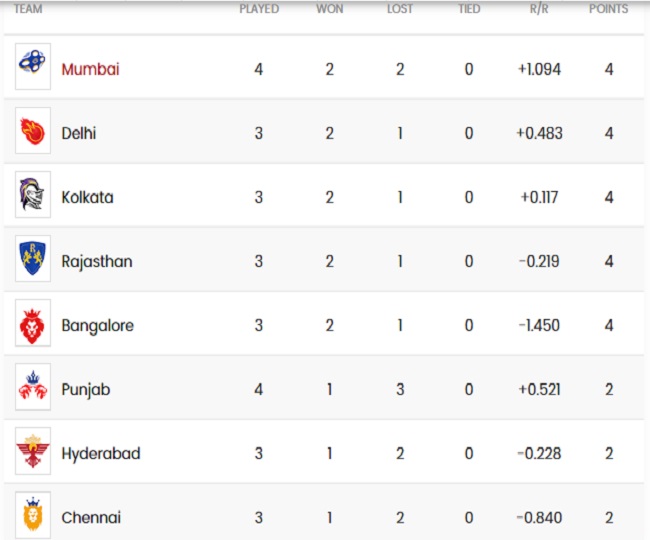This screenshot has height=540, width=650.
Task: Click the LOST column header
Action: (400, 9)
